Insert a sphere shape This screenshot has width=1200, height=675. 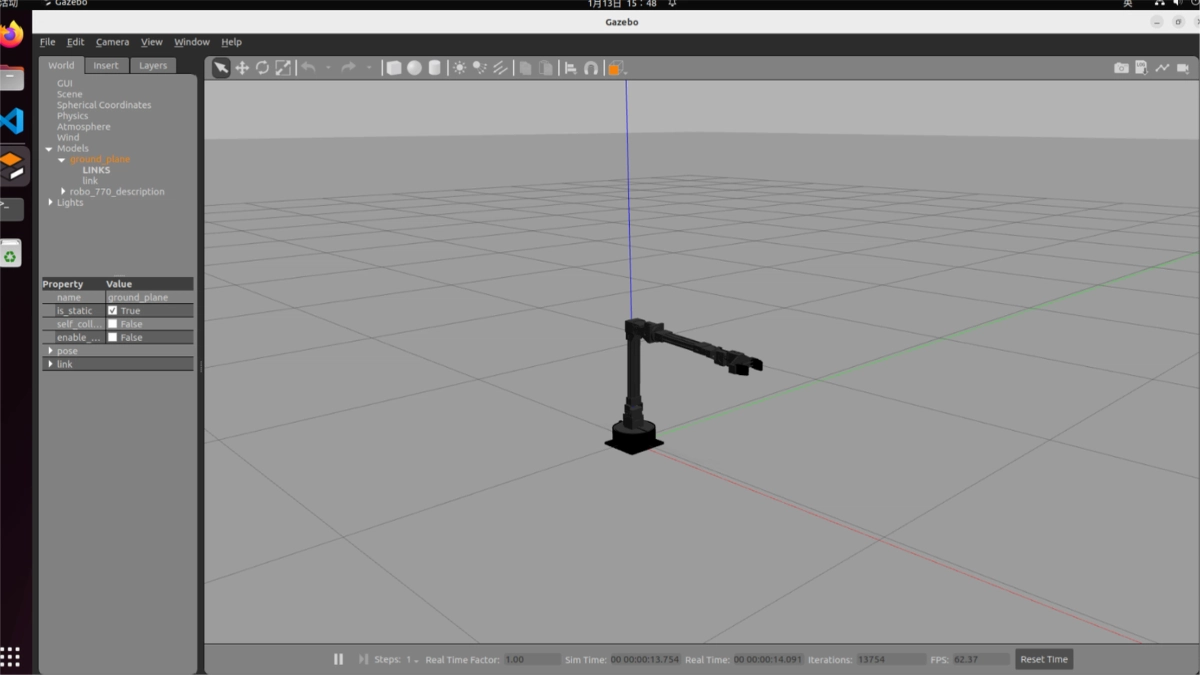click(x=414, y=68)
